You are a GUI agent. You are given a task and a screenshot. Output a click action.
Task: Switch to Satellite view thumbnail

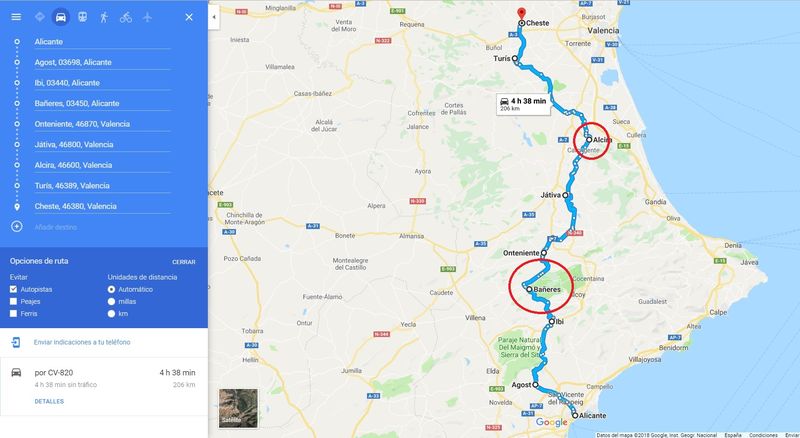click(238, 408)
